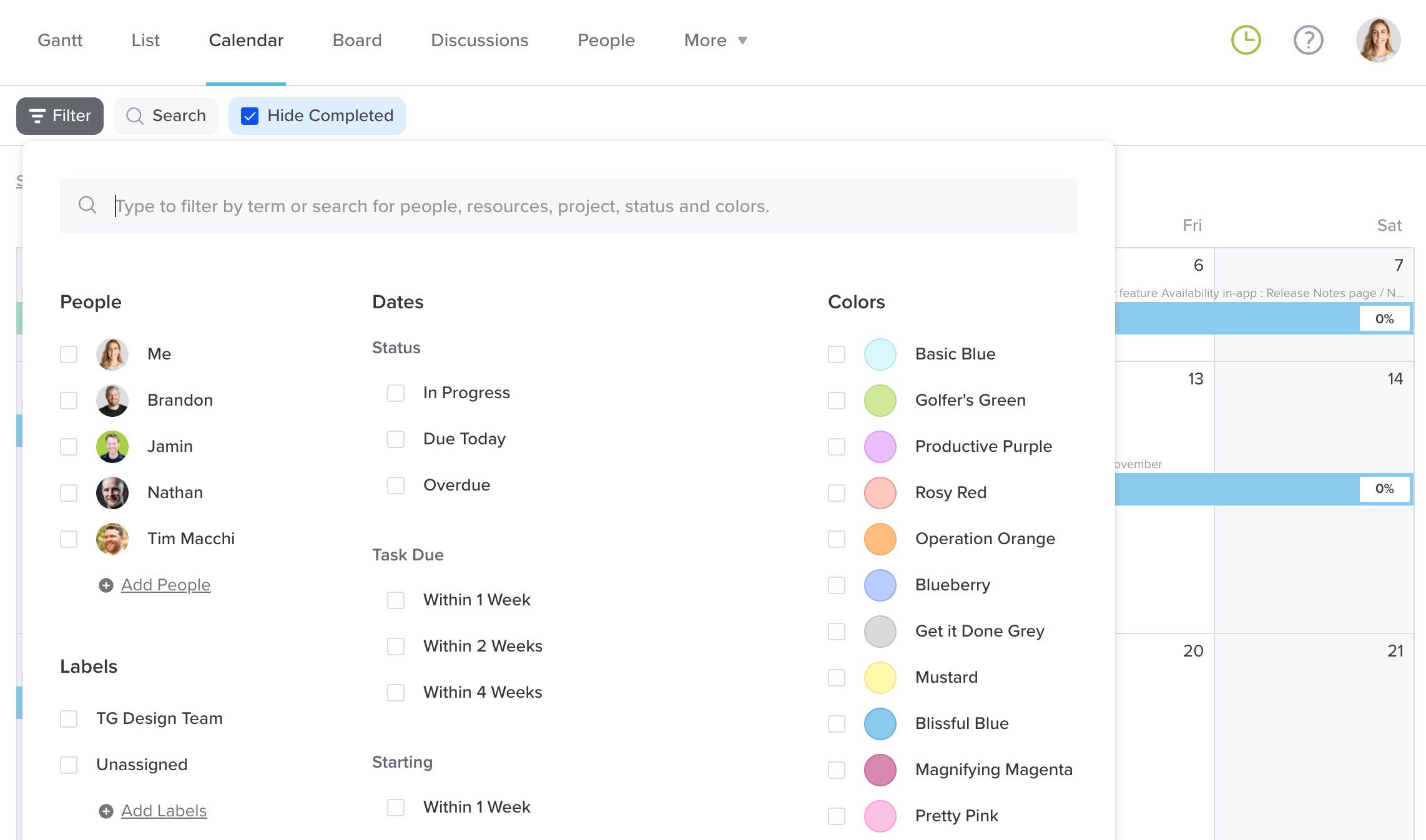Click the Add Labels link
Image resolution: width=1426 pixels, height=840 pixels.
pos(164,811)
